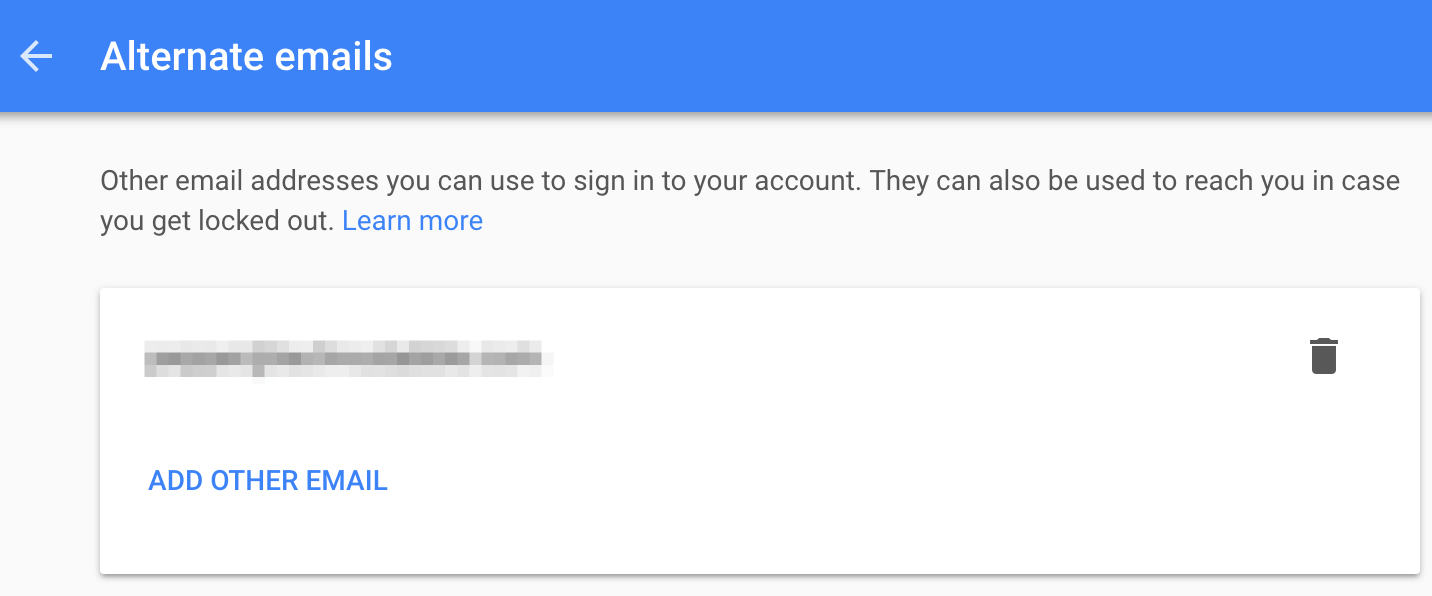This screenshot has width=1432, height=596.
Task: Delete the alternate email with trash icon
Action: [1323, 357]
